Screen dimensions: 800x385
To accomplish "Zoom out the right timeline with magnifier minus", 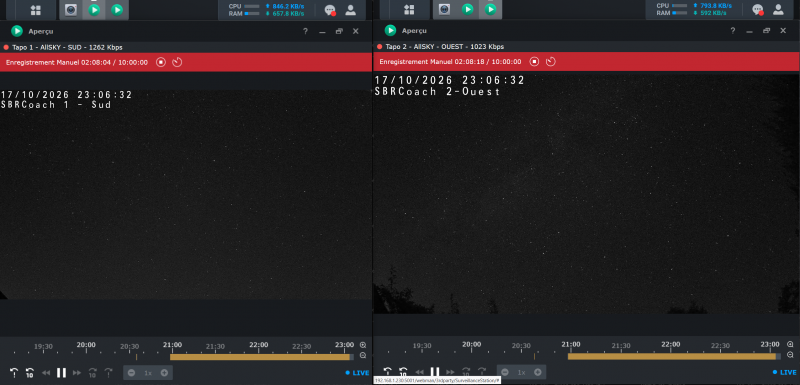I will tap(790, 355).
